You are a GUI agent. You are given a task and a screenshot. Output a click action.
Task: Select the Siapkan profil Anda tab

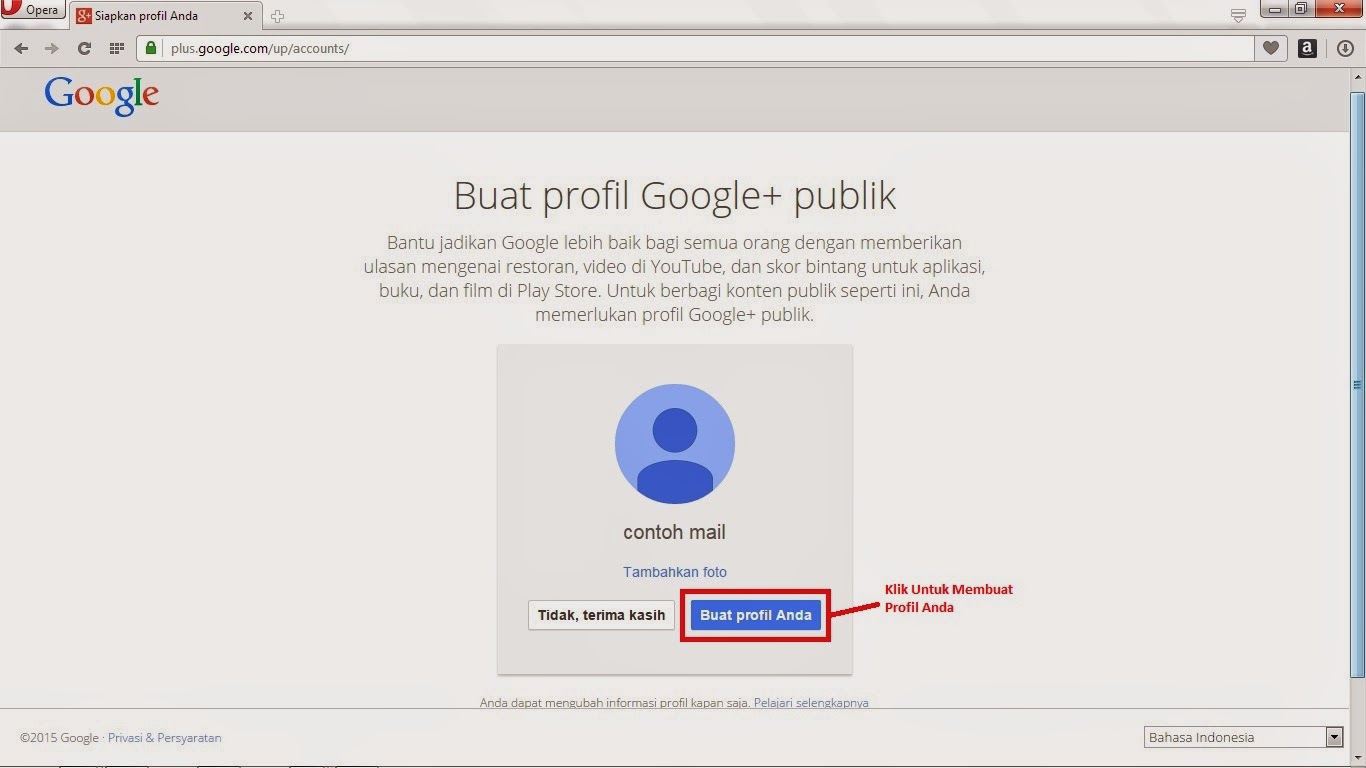pyautogui.click(x=166, y=16)
